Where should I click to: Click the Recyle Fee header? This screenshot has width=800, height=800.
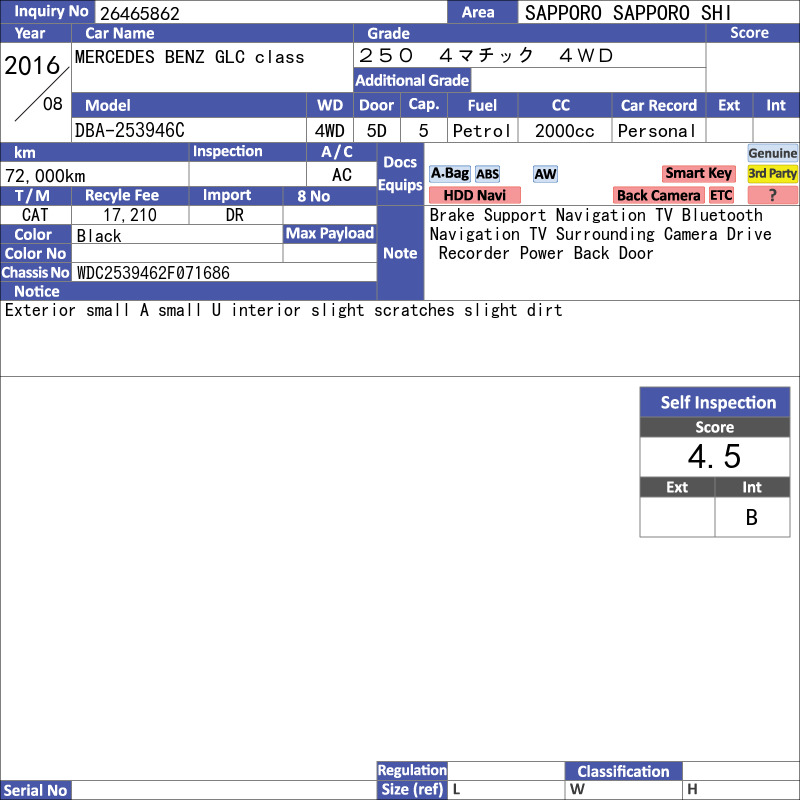[x=130, y=195]
